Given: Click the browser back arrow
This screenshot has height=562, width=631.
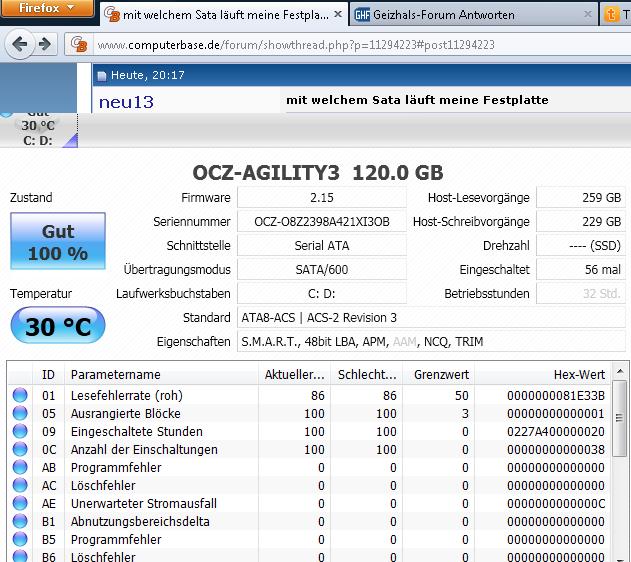Looking at the screenshot, I should point(19,44).
